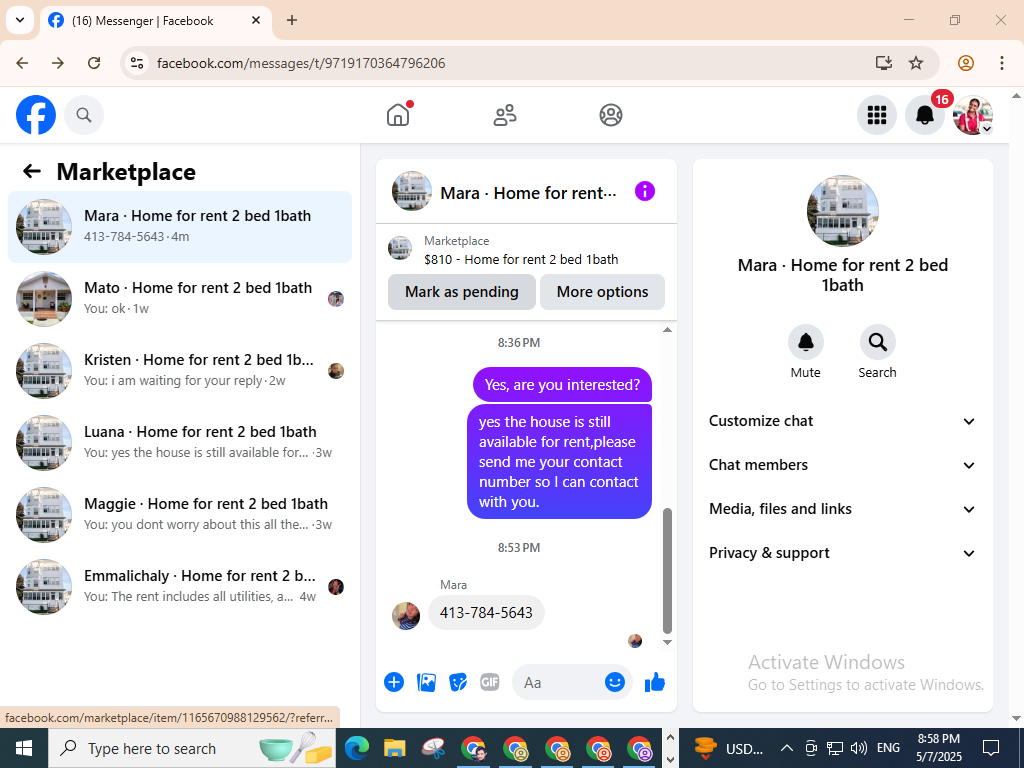The width and height of the screenshot is (1024, 768).
Task: Click browser back arrow
Action: 22,63
